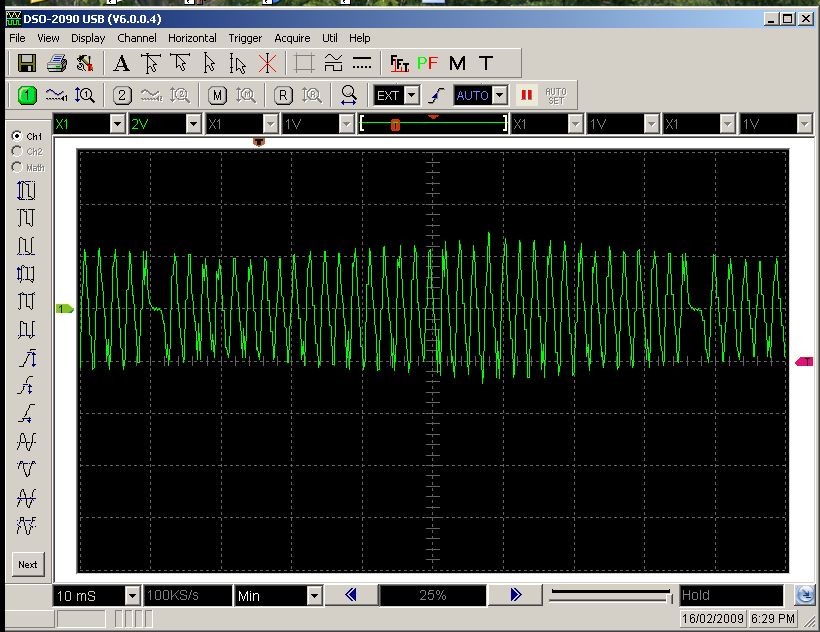Open the 10 mS timebase dropdown
The width and height of the screenshot is (820, 632).
coord(132,595)
